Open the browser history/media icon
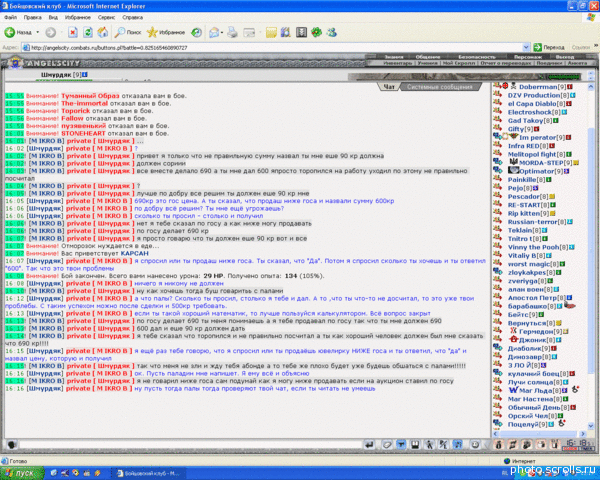 [196, 33]
